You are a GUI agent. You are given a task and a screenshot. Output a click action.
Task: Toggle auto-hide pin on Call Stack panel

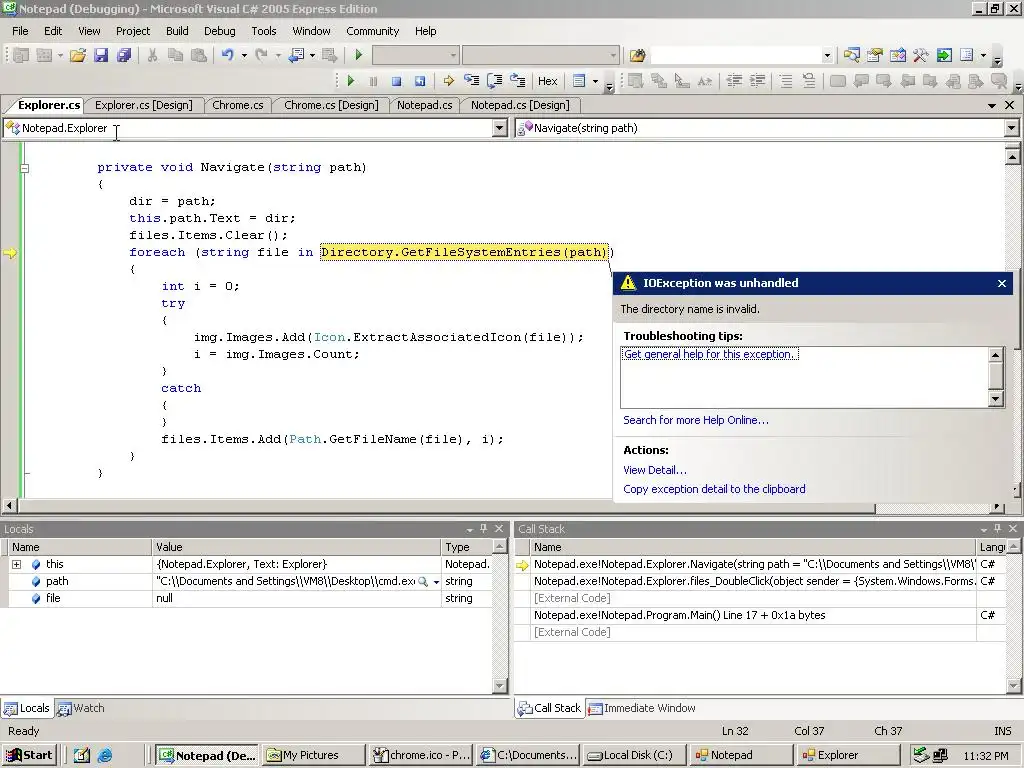[997, 528]
